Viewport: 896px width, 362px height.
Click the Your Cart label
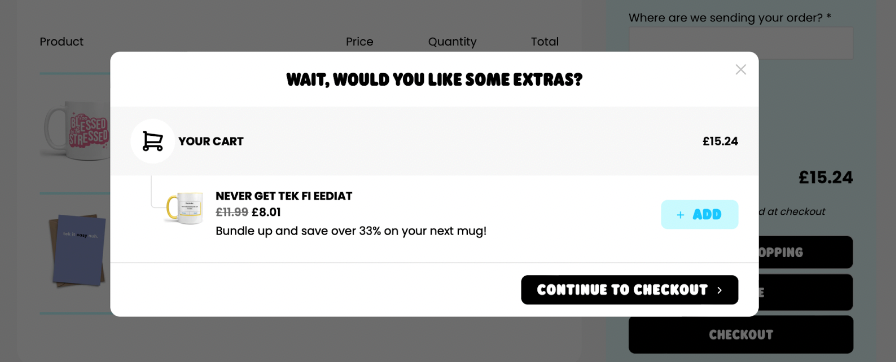point(211,141)
